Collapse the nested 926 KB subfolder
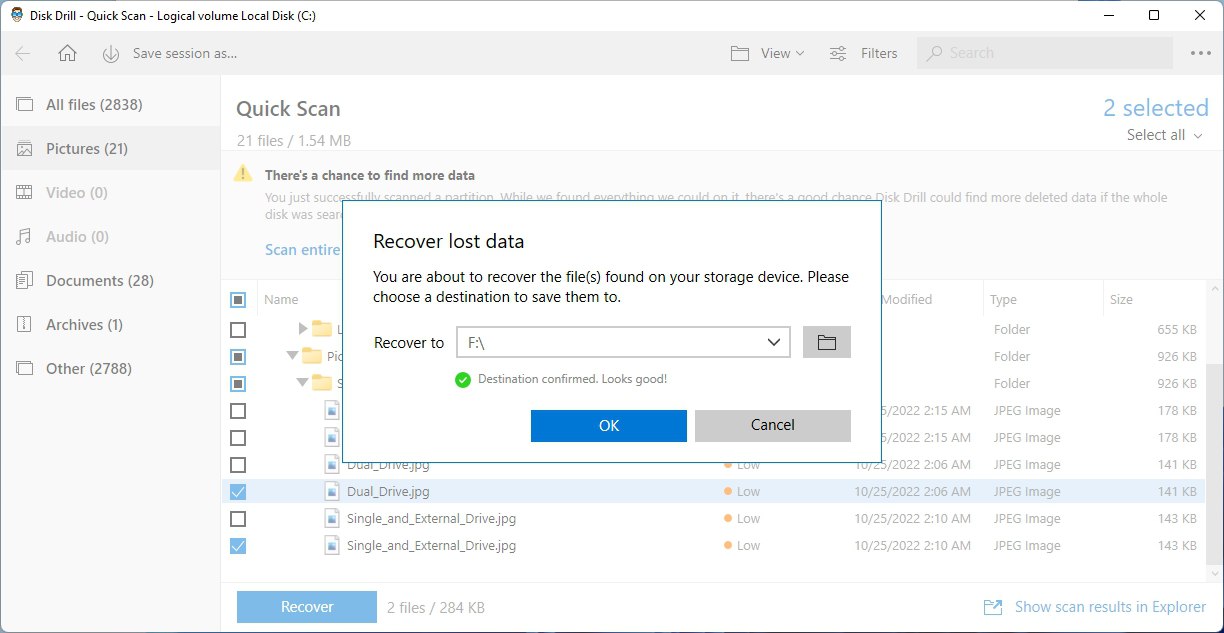 (x=303, y=383)
